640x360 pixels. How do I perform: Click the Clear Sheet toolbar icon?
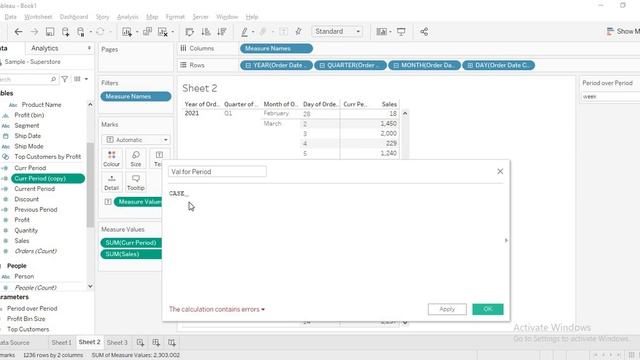[162, 32]
